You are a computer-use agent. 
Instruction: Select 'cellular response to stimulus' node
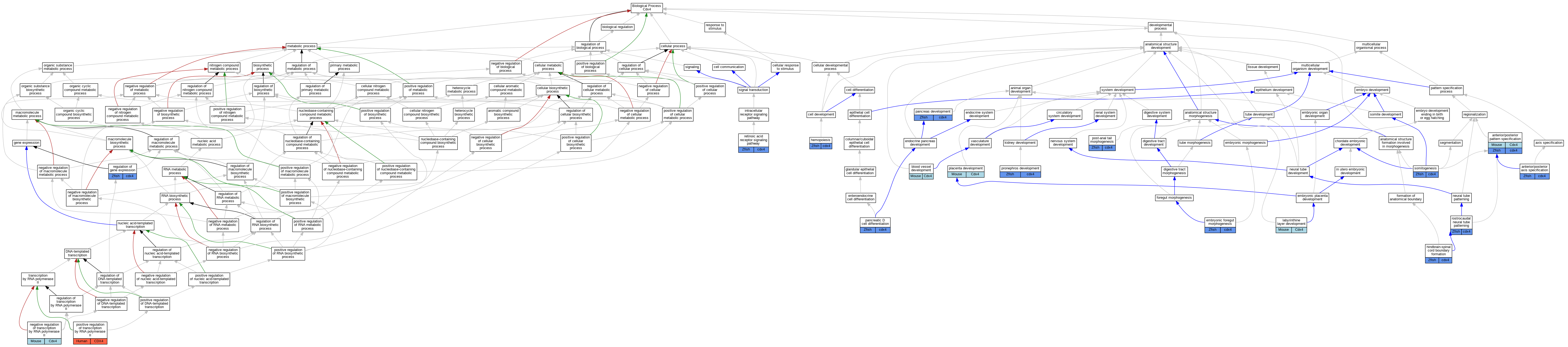point(786,67)
